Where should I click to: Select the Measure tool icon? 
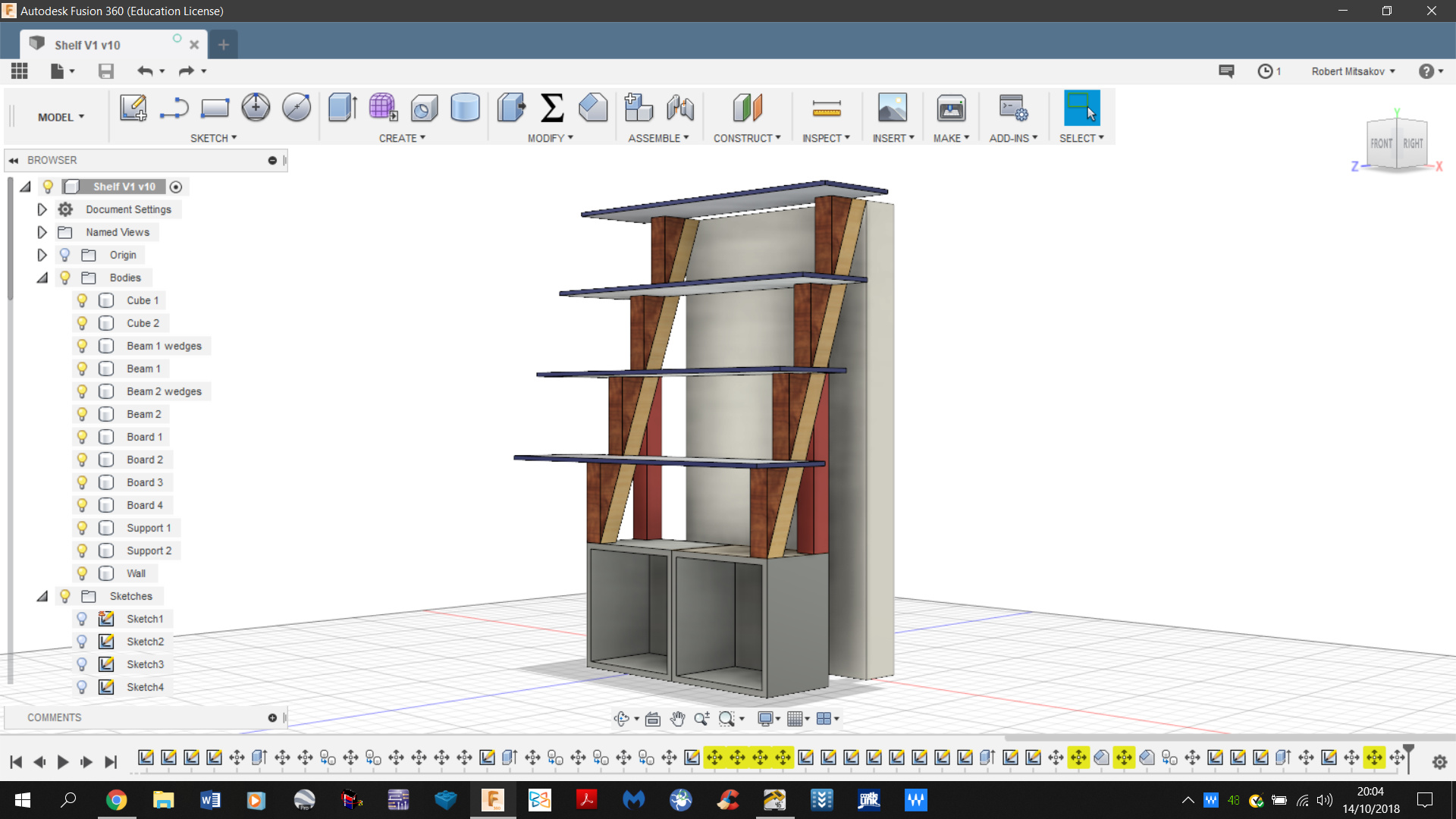(827, 108)
